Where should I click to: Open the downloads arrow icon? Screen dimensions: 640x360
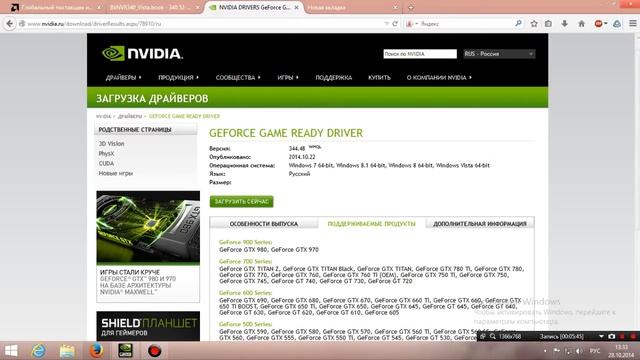(x=564, y=24)
